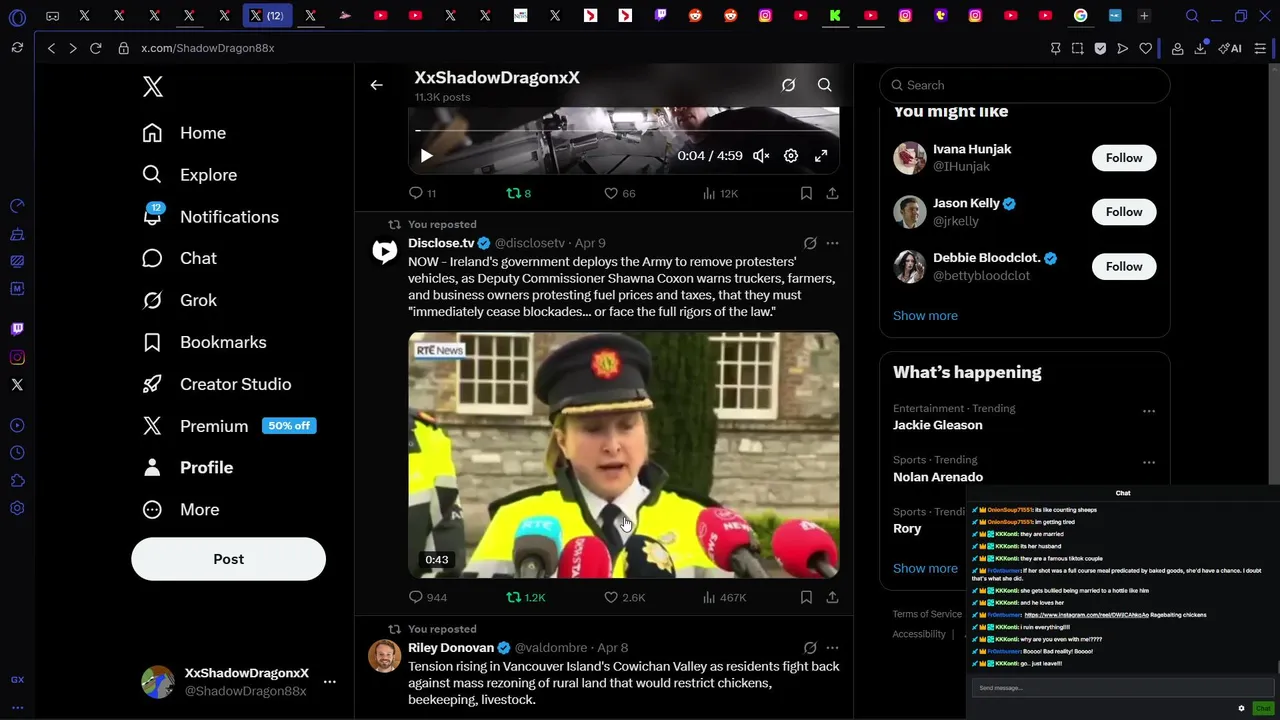Open Chat in the X sidebar

[179, 258]
